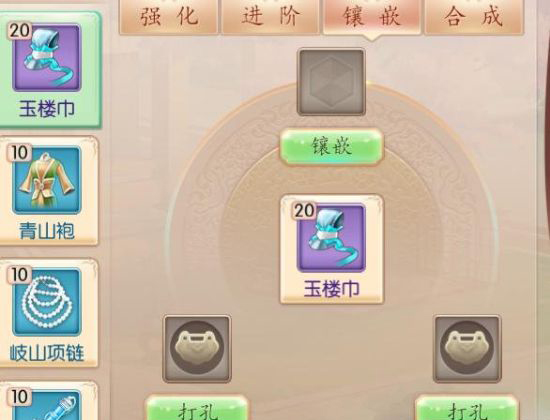The width and height of the screenshot is (550, 420).
Task: Click the right 打孔 punch button
Action: pos(467,408)
